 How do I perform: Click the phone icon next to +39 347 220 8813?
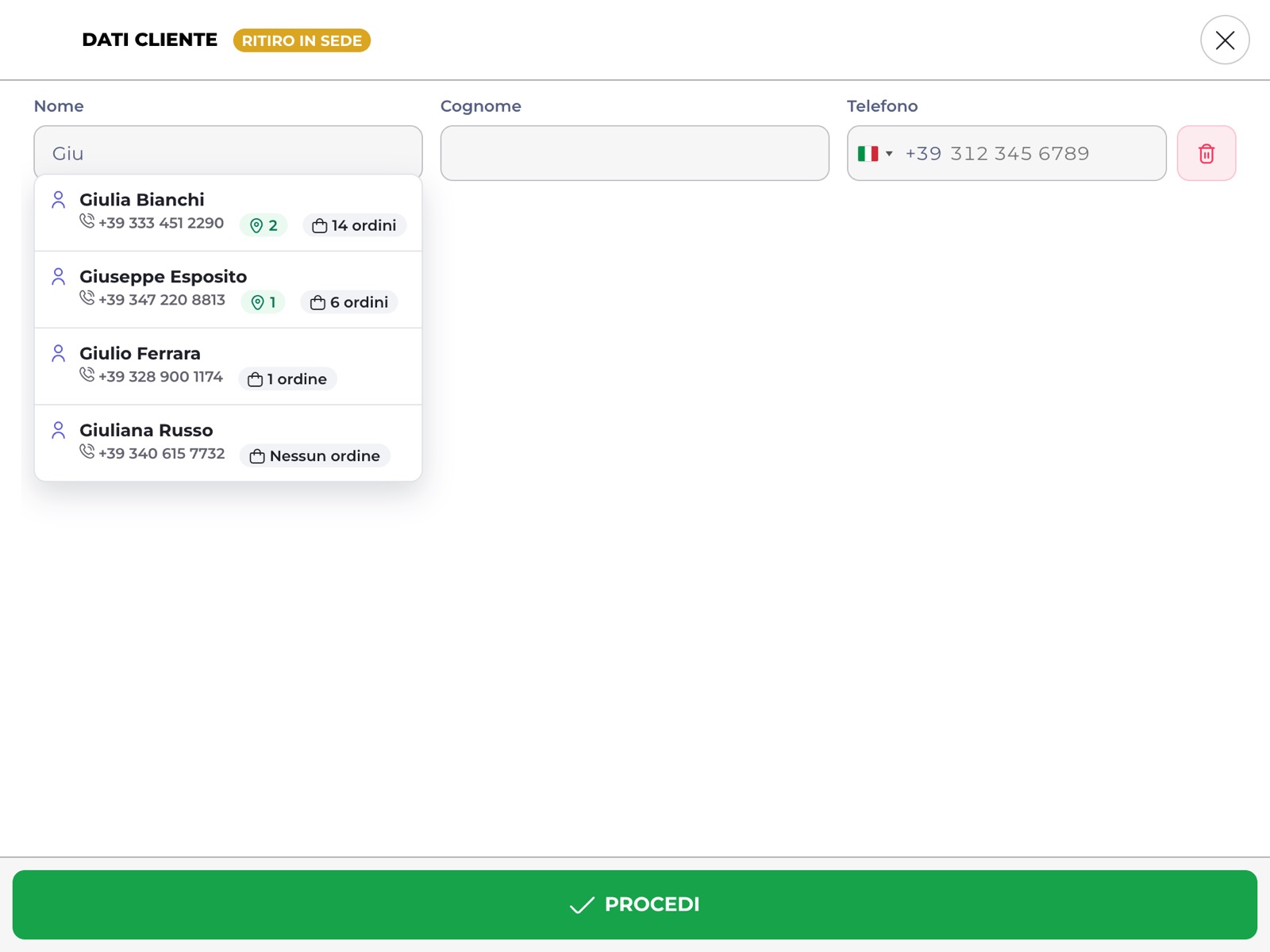tap(87, 298)
